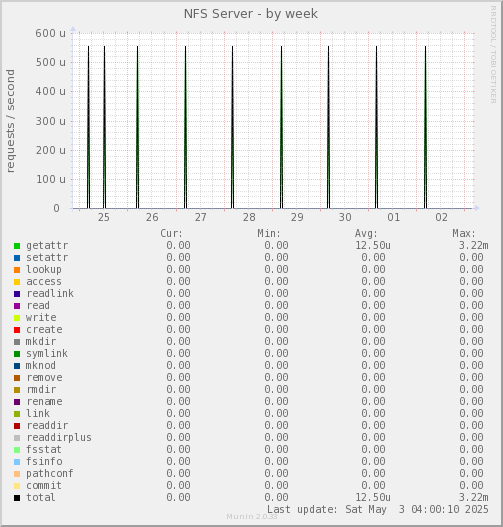Image resolution: width=503 pixels, height=527 pixels.
Task: Select the fsinfo legend label
Action: tap(44, 461)
